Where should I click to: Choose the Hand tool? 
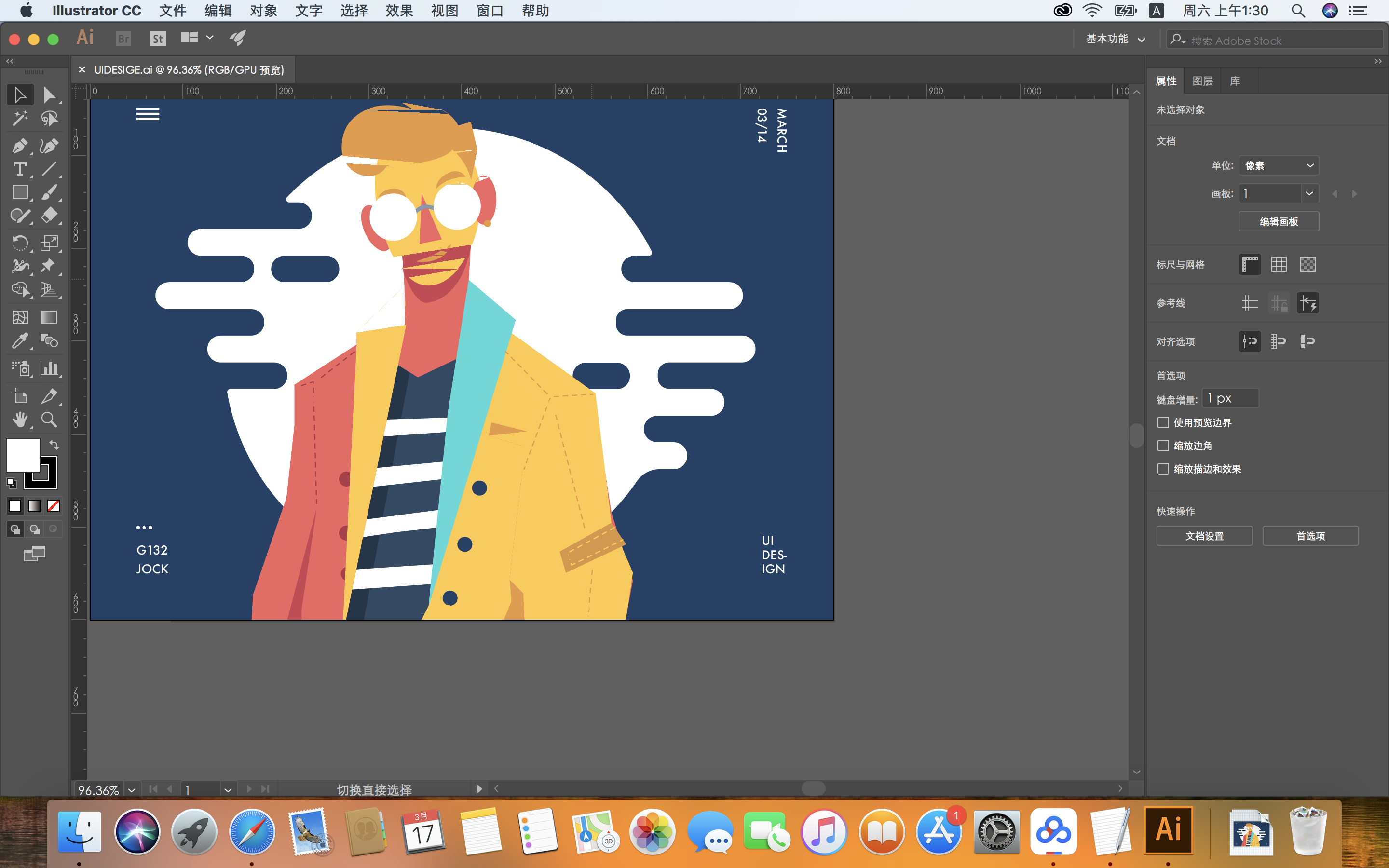coord(19,420)
